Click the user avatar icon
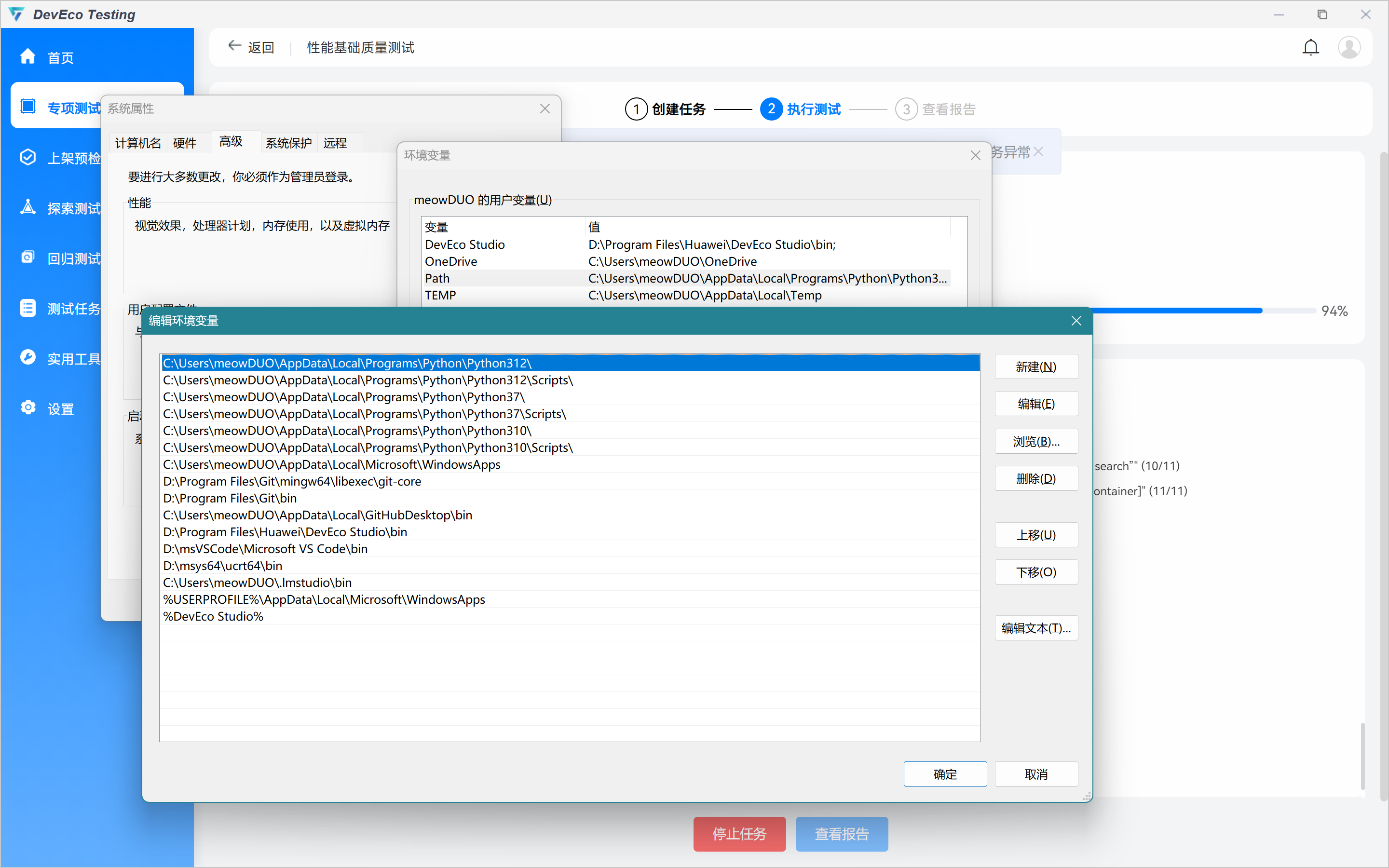 point(1349,47)
